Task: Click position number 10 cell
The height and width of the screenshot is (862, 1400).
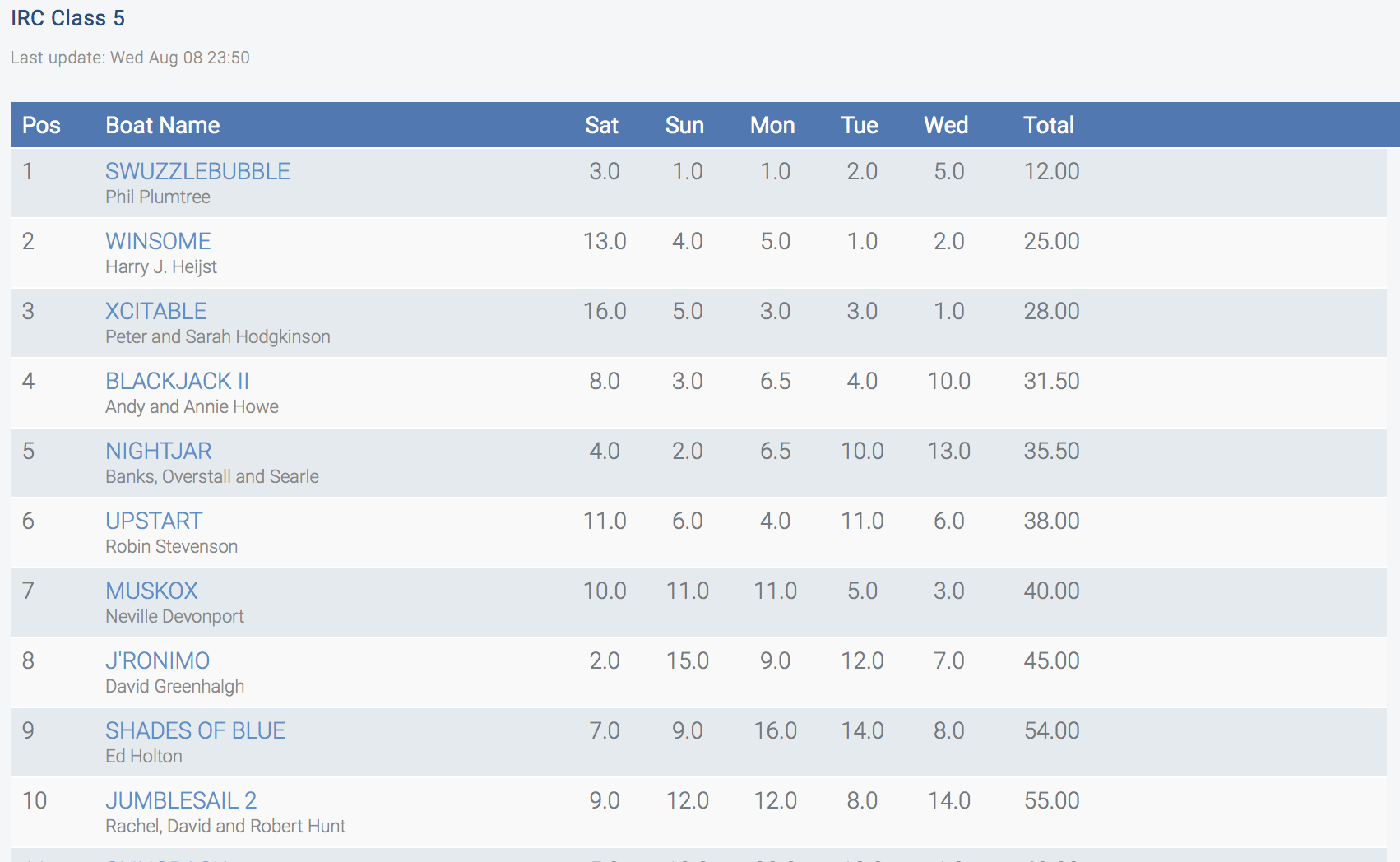Action: (x=35, y=800)
